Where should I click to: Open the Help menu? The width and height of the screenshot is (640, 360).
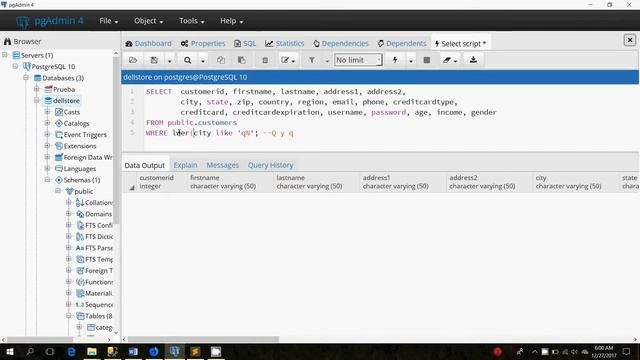231,21
